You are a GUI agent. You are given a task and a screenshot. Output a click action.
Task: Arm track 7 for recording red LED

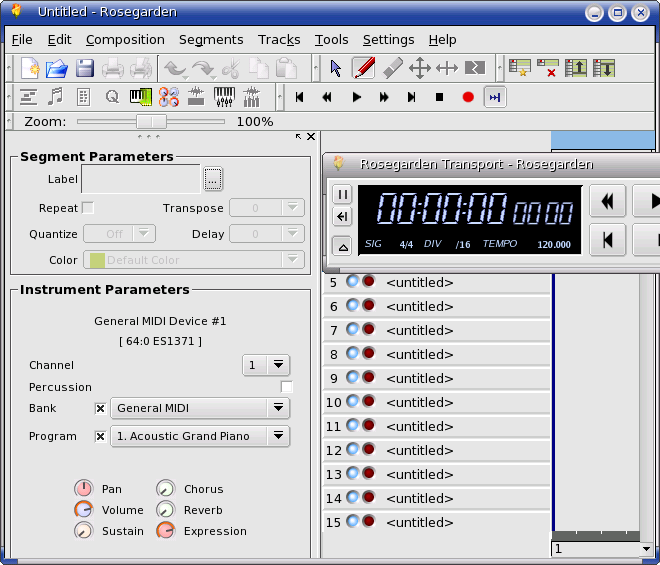pos(369,329)
